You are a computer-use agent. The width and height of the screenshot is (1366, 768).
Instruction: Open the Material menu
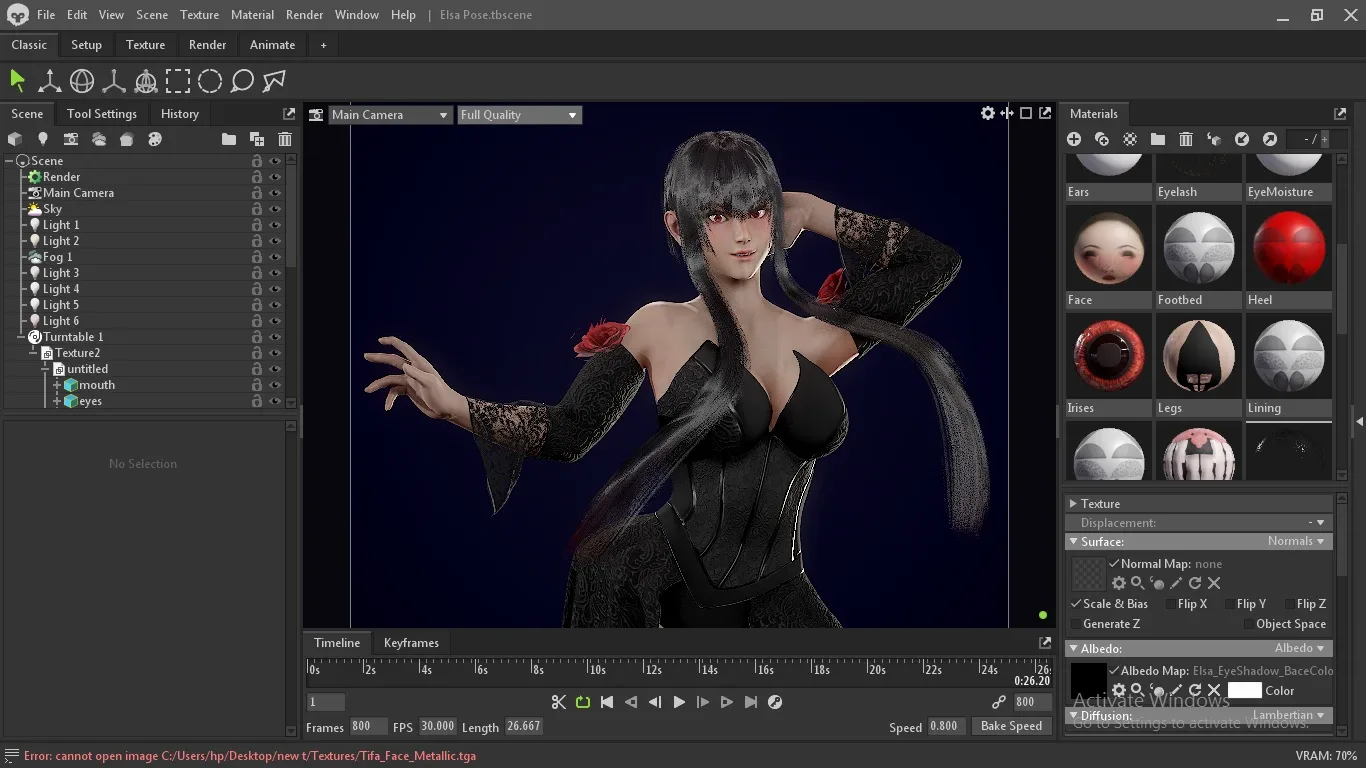252,15
